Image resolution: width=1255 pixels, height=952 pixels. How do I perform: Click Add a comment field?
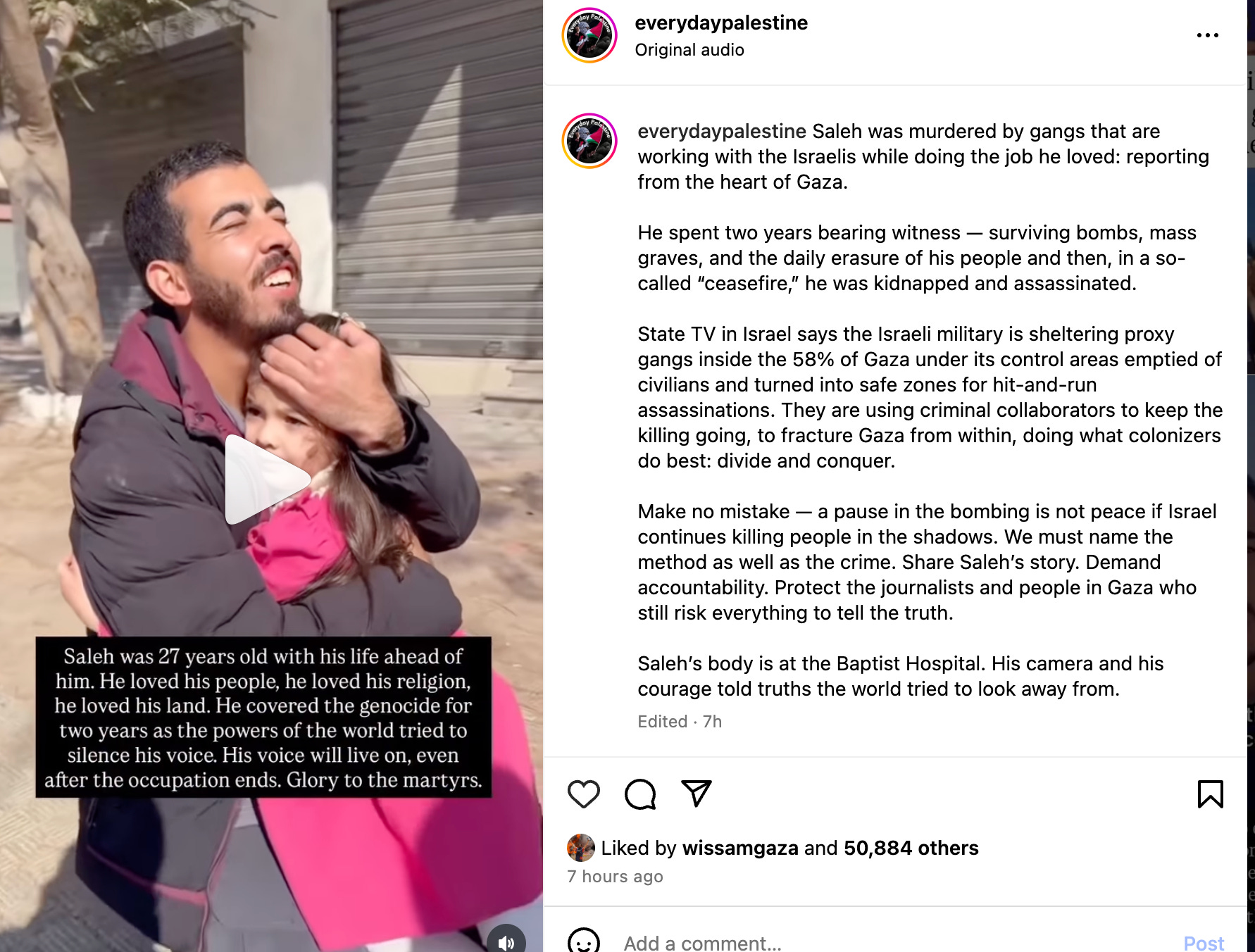coord(894,942)
